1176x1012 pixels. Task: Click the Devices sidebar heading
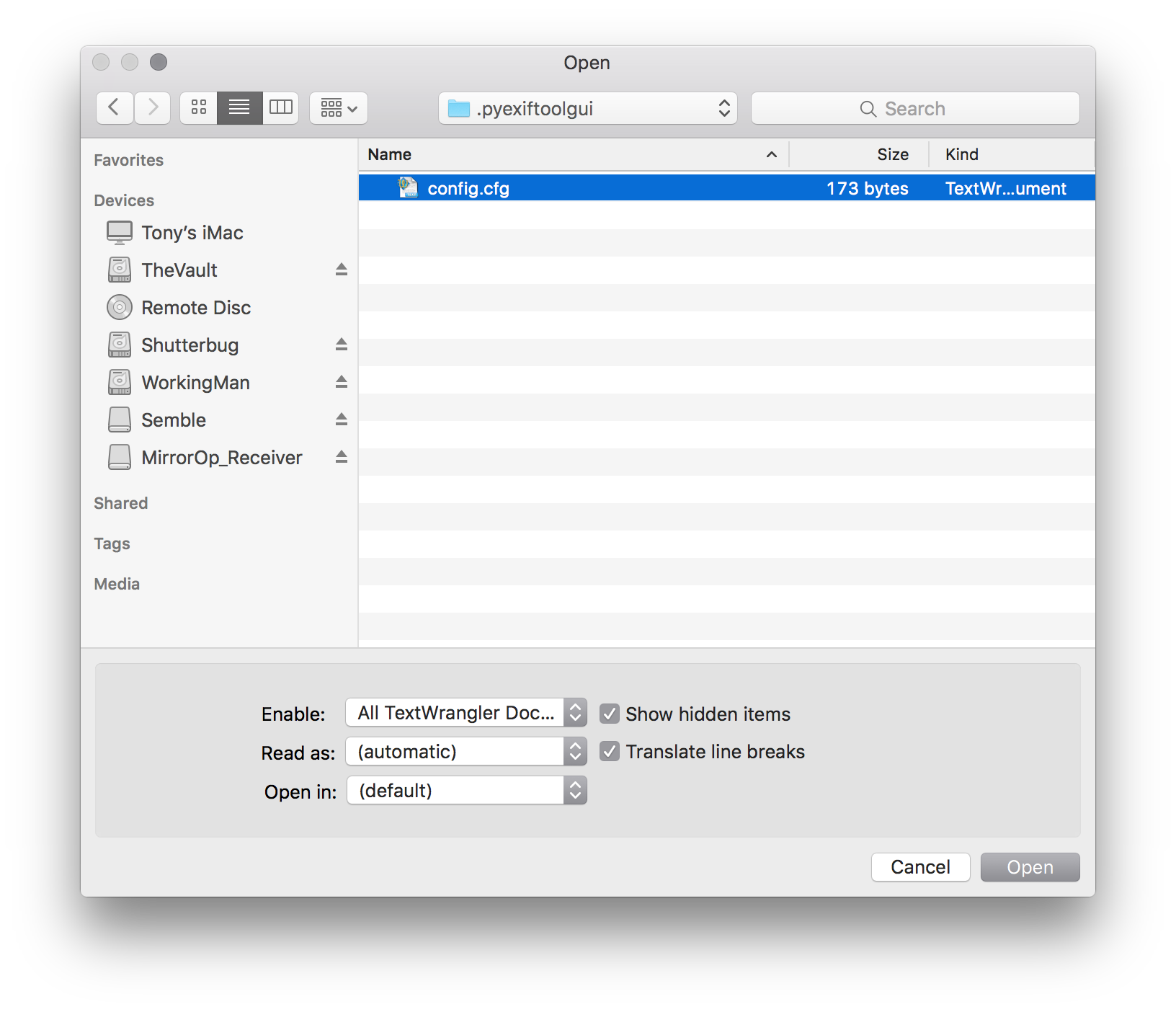pyautogui.click(x=124, y=200)
